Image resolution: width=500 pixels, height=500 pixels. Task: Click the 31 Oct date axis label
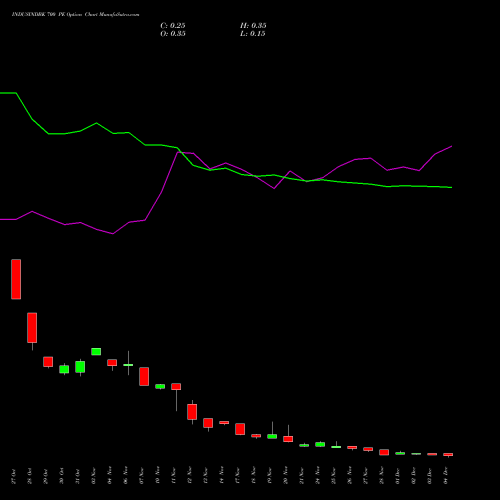coord(77,476)
